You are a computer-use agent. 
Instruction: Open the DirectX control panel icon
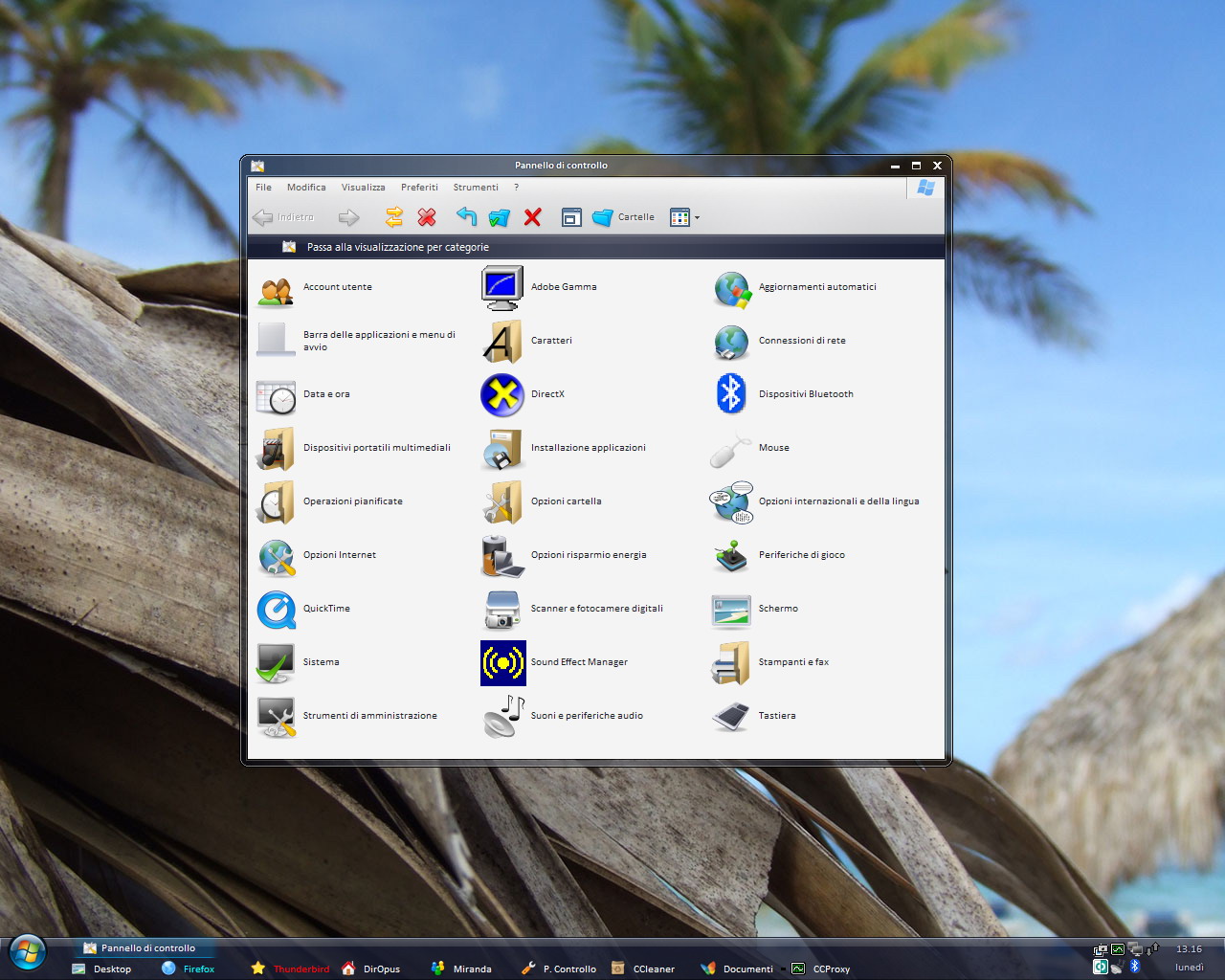pyautogui.click(x=502, y=394)
